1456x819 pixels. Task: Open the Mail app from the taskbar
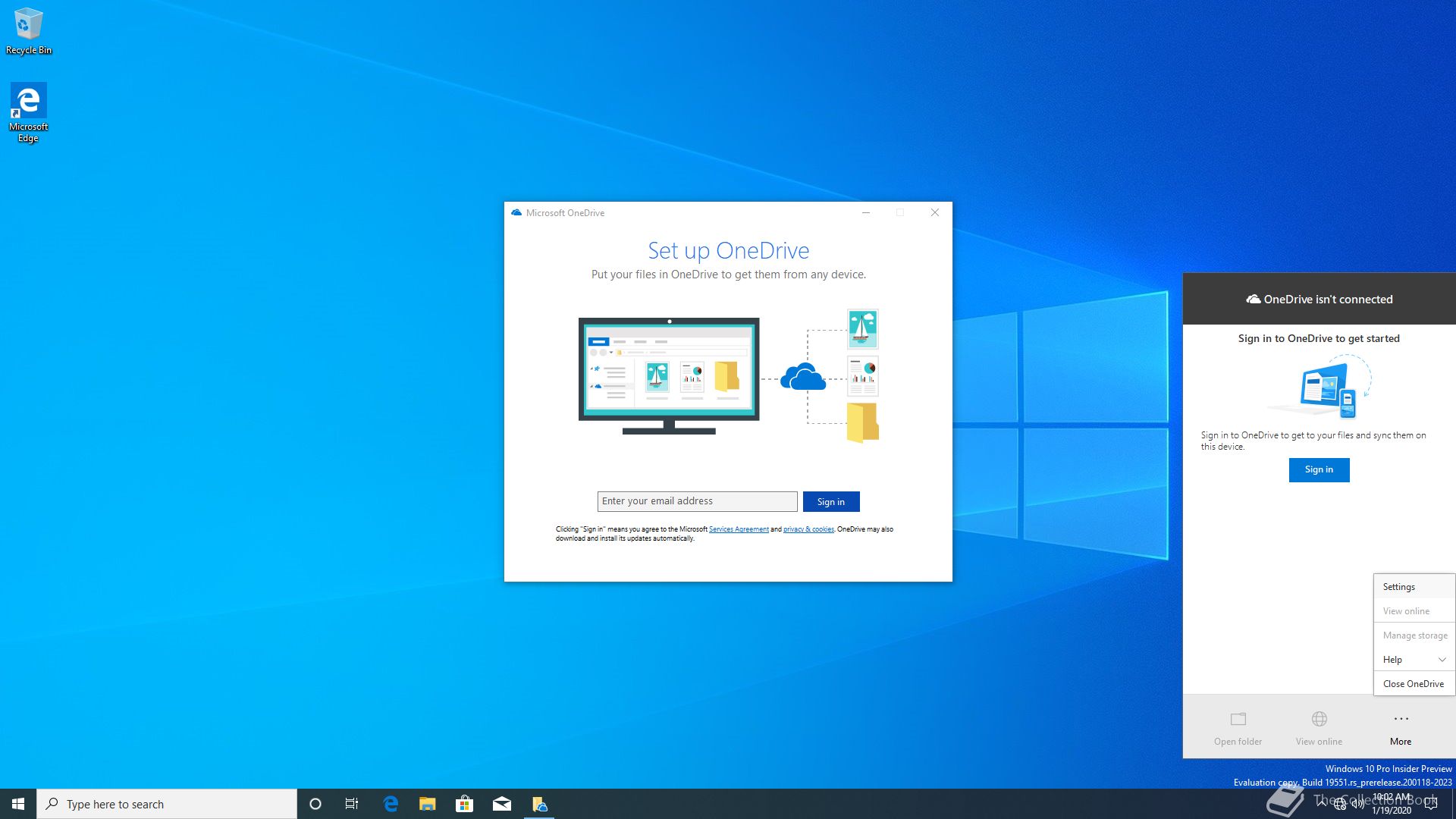(x=502, y=804)
